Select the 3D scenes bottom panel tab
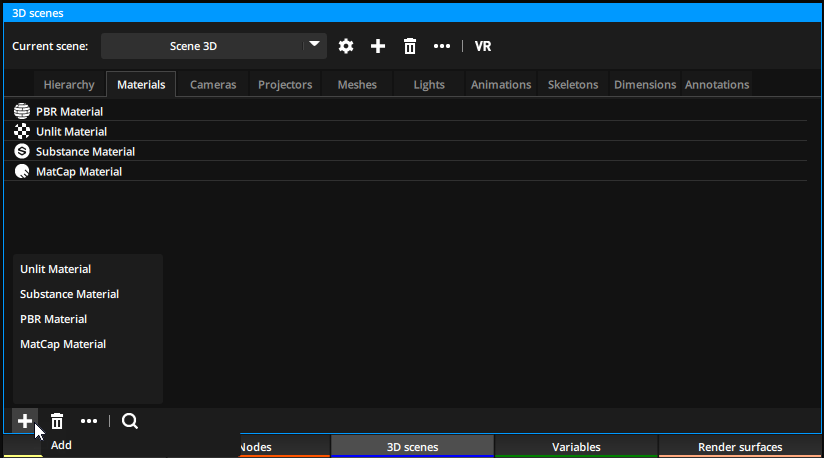Image resolution: width=824 pixels, height=458 pixels. click(413, 447)
